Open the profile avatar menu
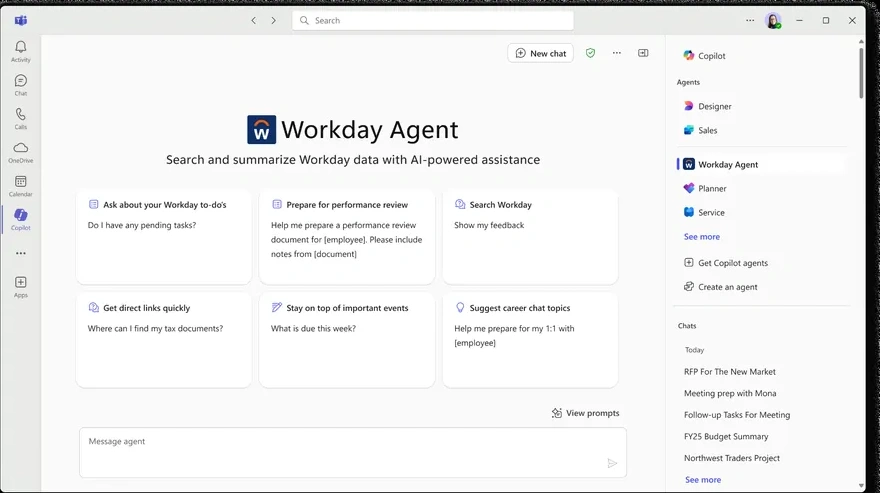Screen dimensions: 880x493 (773, 21)
